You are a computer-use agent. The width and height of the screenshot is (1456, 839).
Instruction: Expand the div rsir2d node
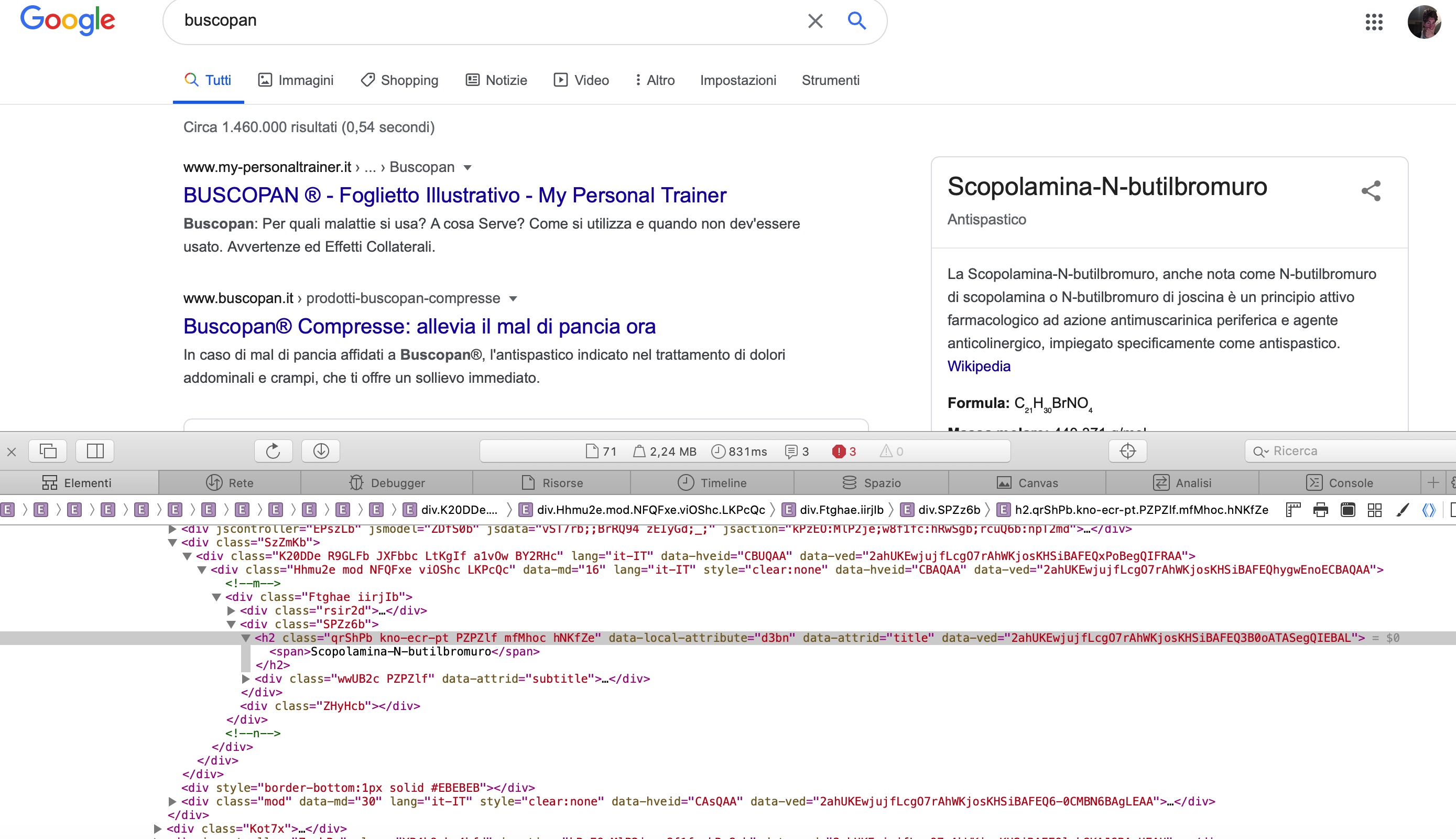coord(231,611)
